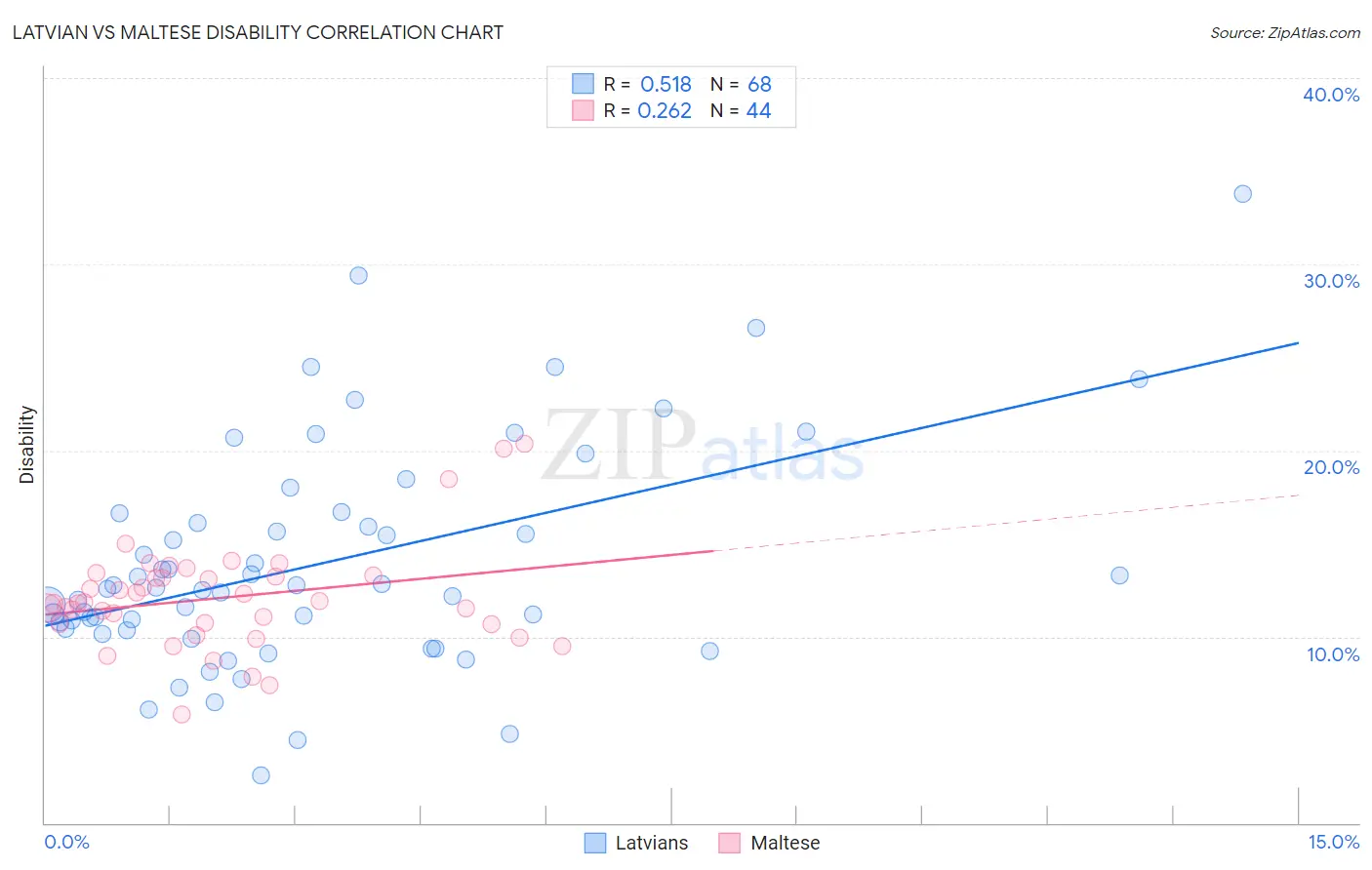Click the lowest Latvian point near 2.5%
The height and width of the screenshot is (870, 1372).
coord(261,775)
